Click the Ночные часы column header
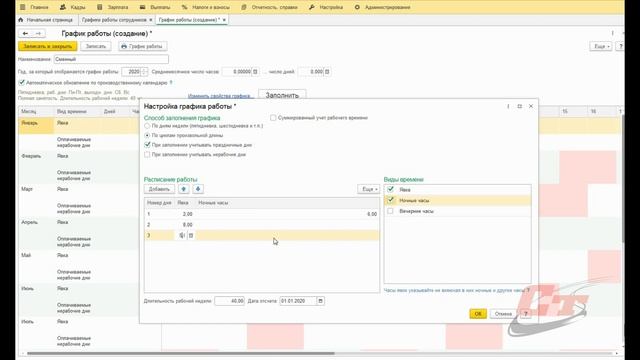 [287, 202]
